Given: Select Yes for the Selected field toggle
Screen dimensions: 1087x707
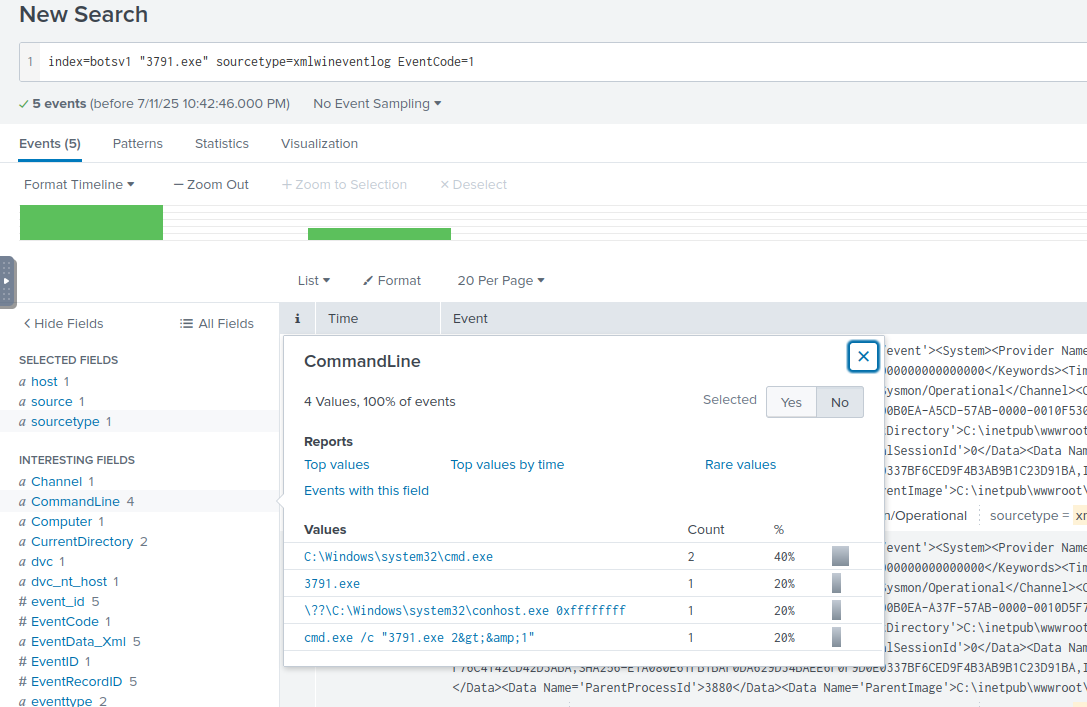Looking at the screenshot, I should coord(791,402).
